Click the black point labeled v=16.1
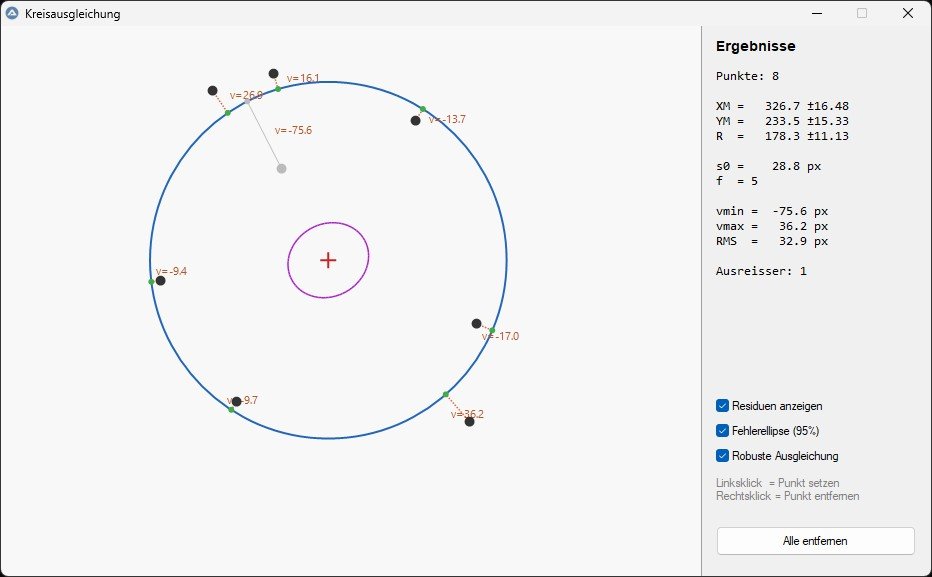Image resolution: width=932 pixels, height=577 pixels. (x=273, y=74)
